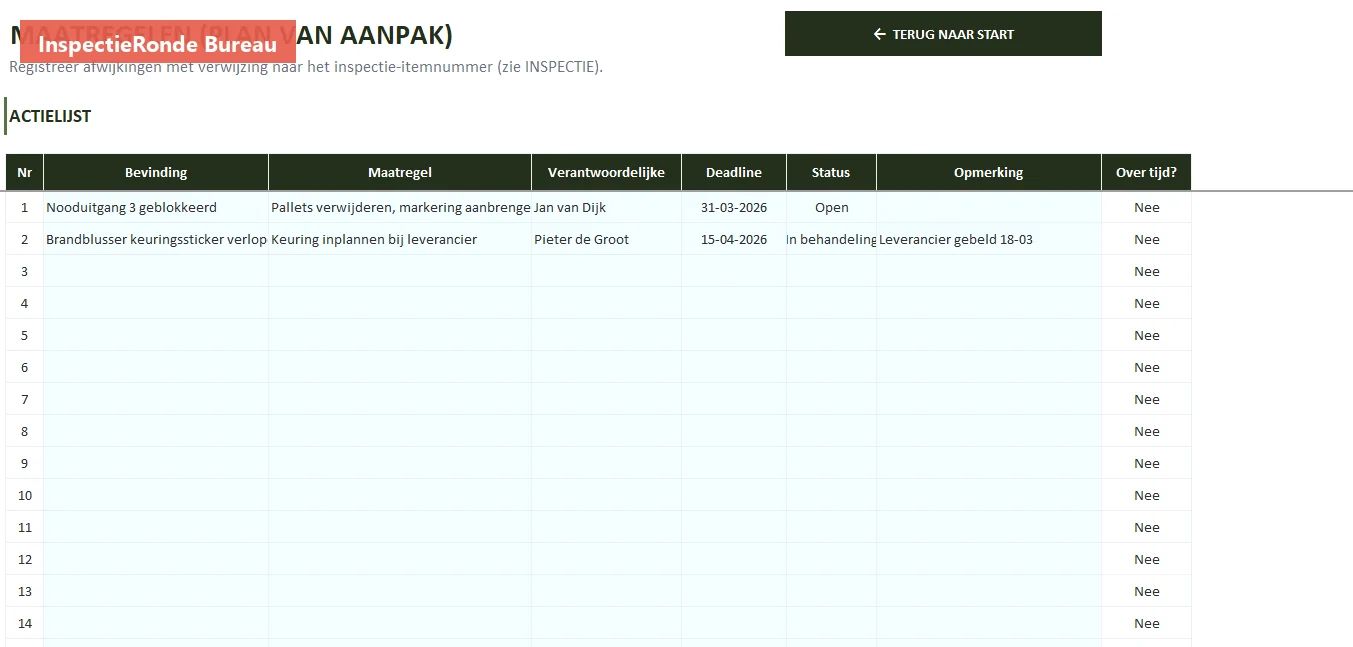Select the 'Pieter de Groot' cell

(x=606, y=239)
